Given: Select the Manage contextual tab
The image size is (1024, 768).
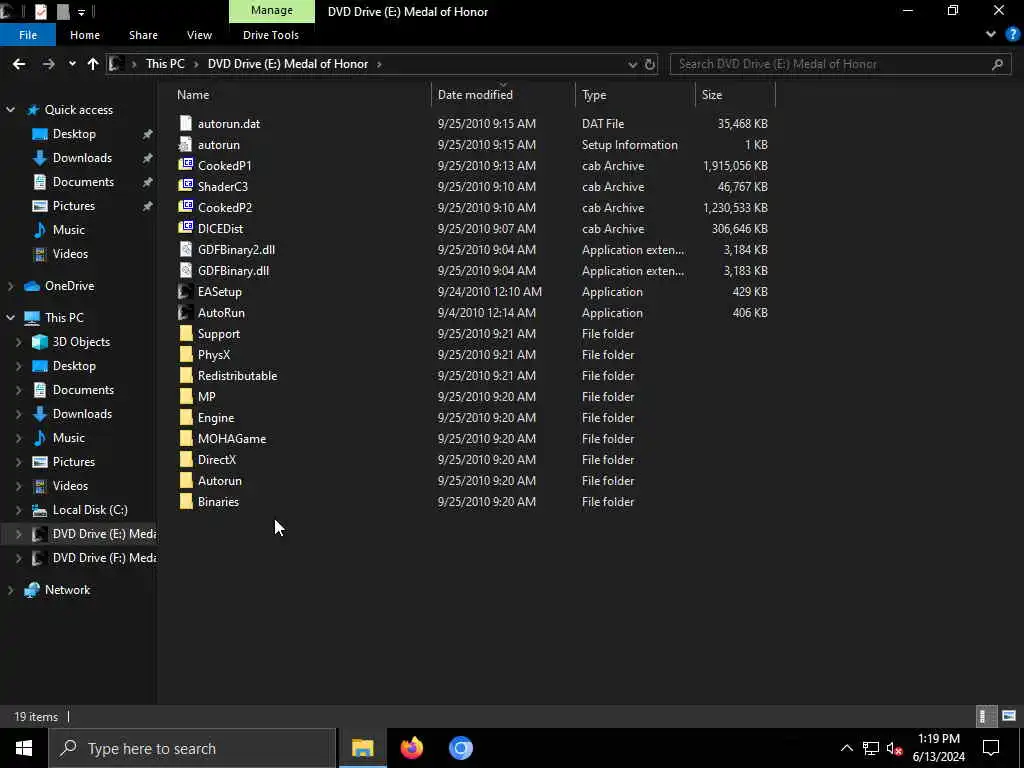Looking at the screenshot, I should 272,11.
